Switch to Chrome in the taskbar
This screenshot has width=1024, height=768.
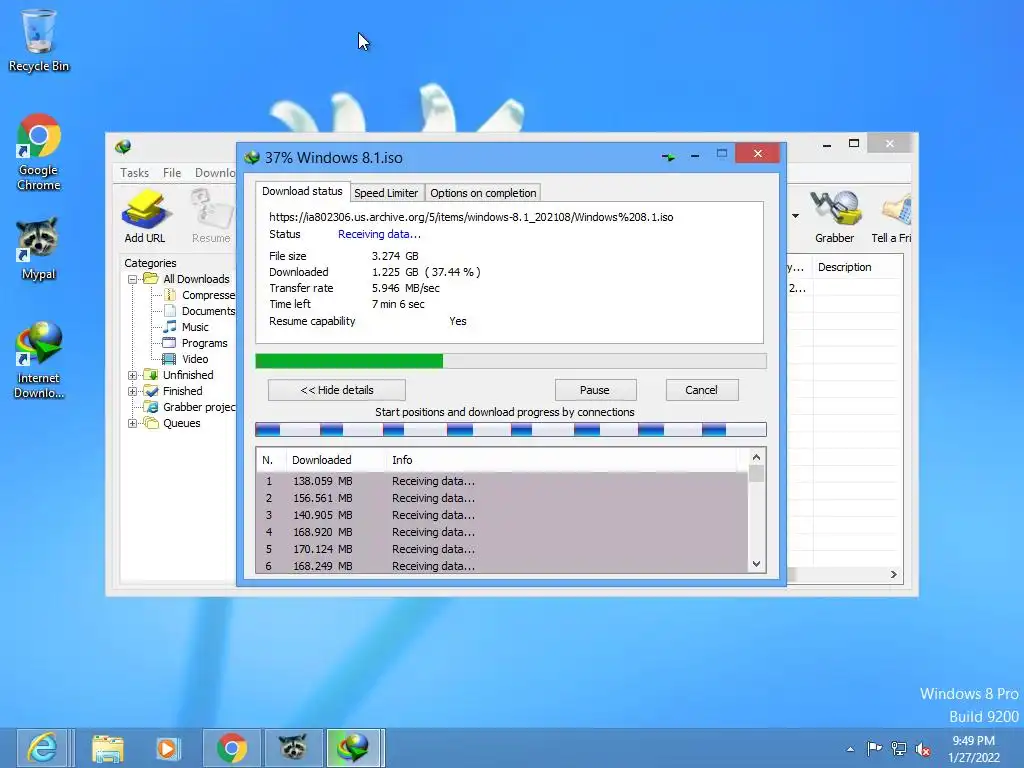(x=232, y=748)
